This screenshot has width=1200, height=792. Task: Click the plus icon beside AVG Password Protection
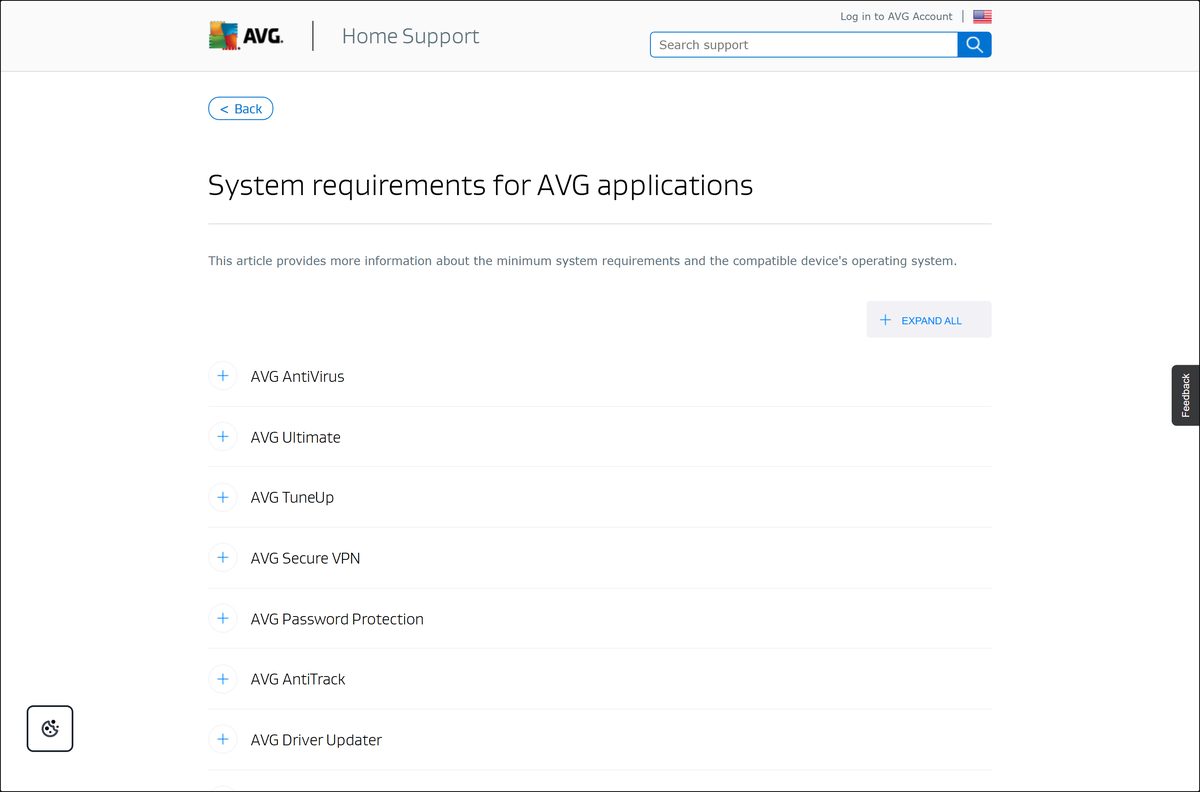click(x=223, y=618)
